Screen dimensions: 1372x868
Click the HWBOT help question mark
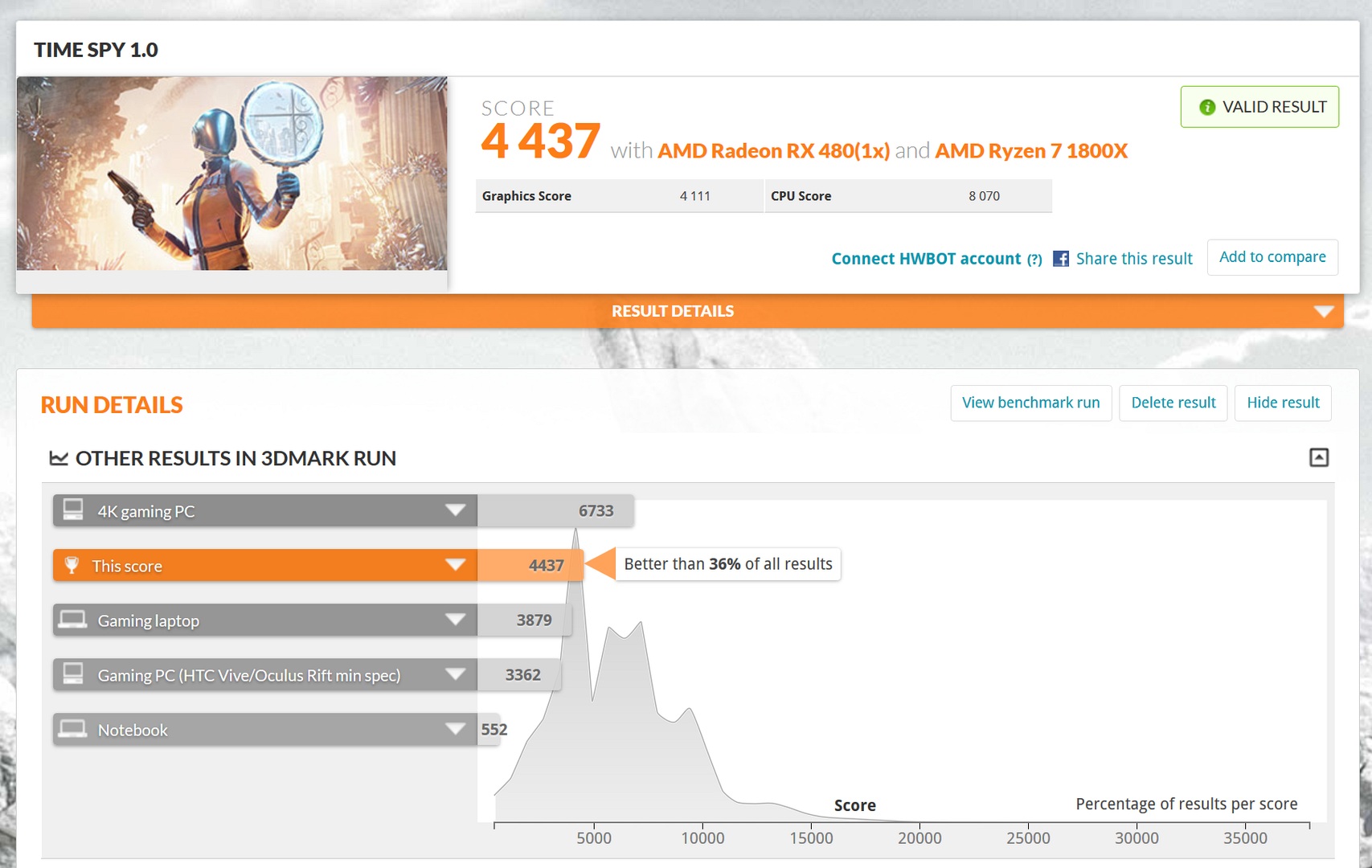click(x=1034, y=260)
